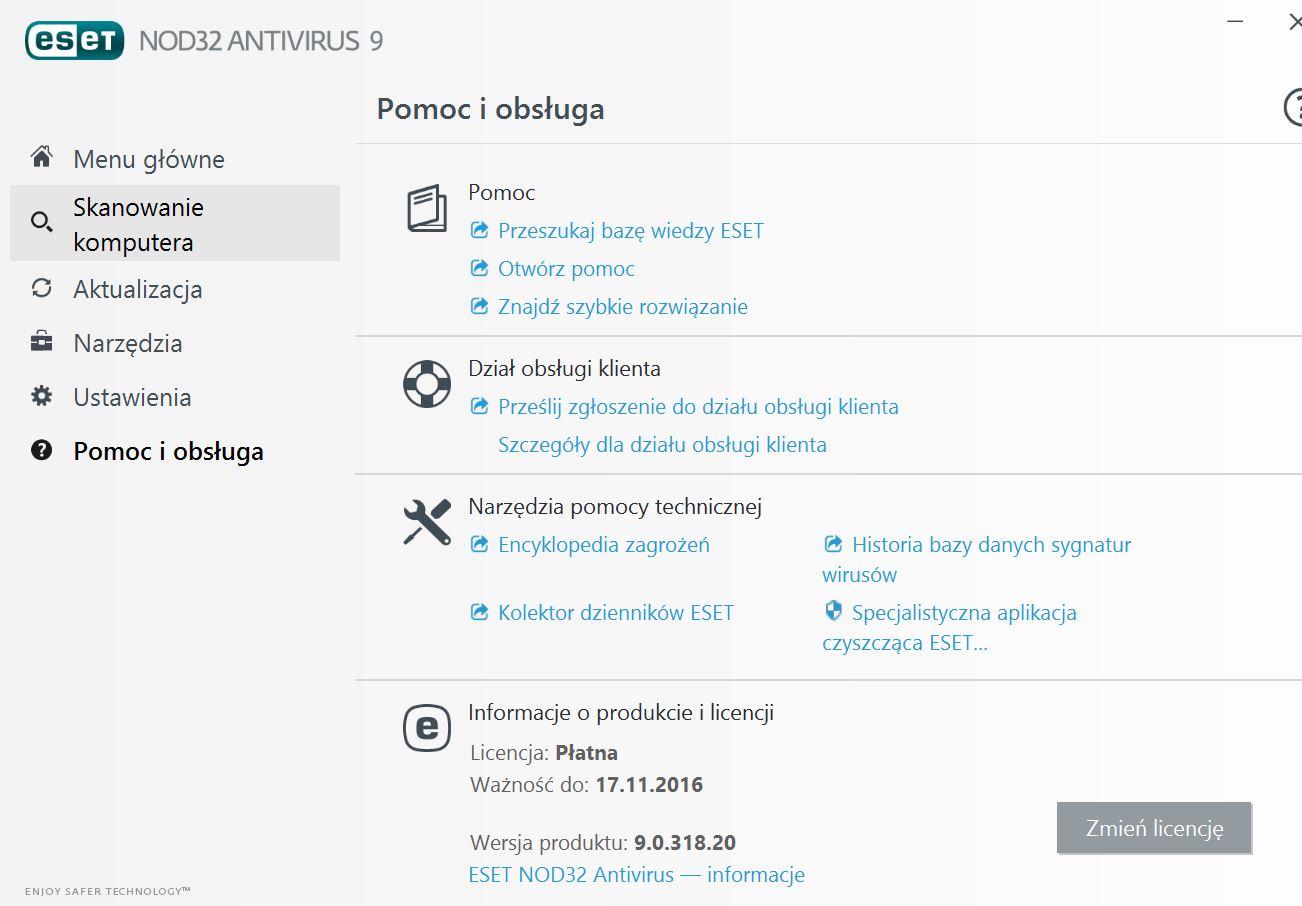This screenshot has width=1302, height=906.
Task: Launch Kolektor dzienników ESET
Action: (616, 613)
